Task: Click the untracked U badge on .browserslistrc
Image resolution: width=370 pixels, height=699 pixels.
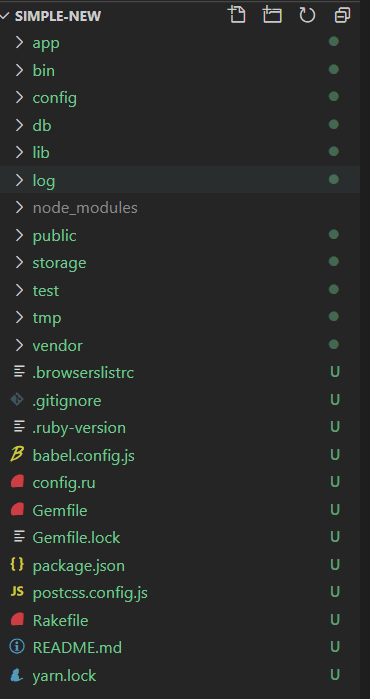Action: coord(335,372)
